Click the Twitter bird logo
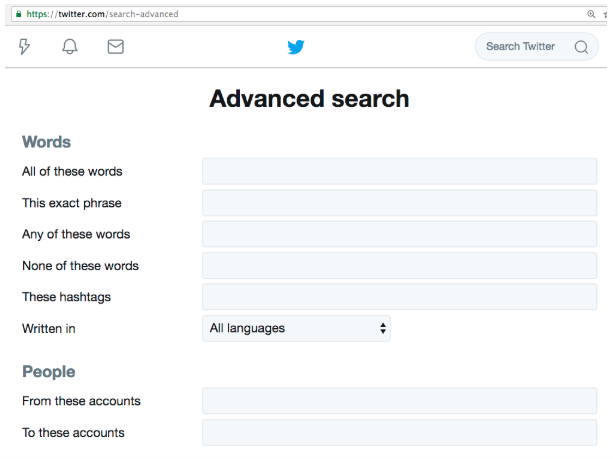 (x=296, y=47)
